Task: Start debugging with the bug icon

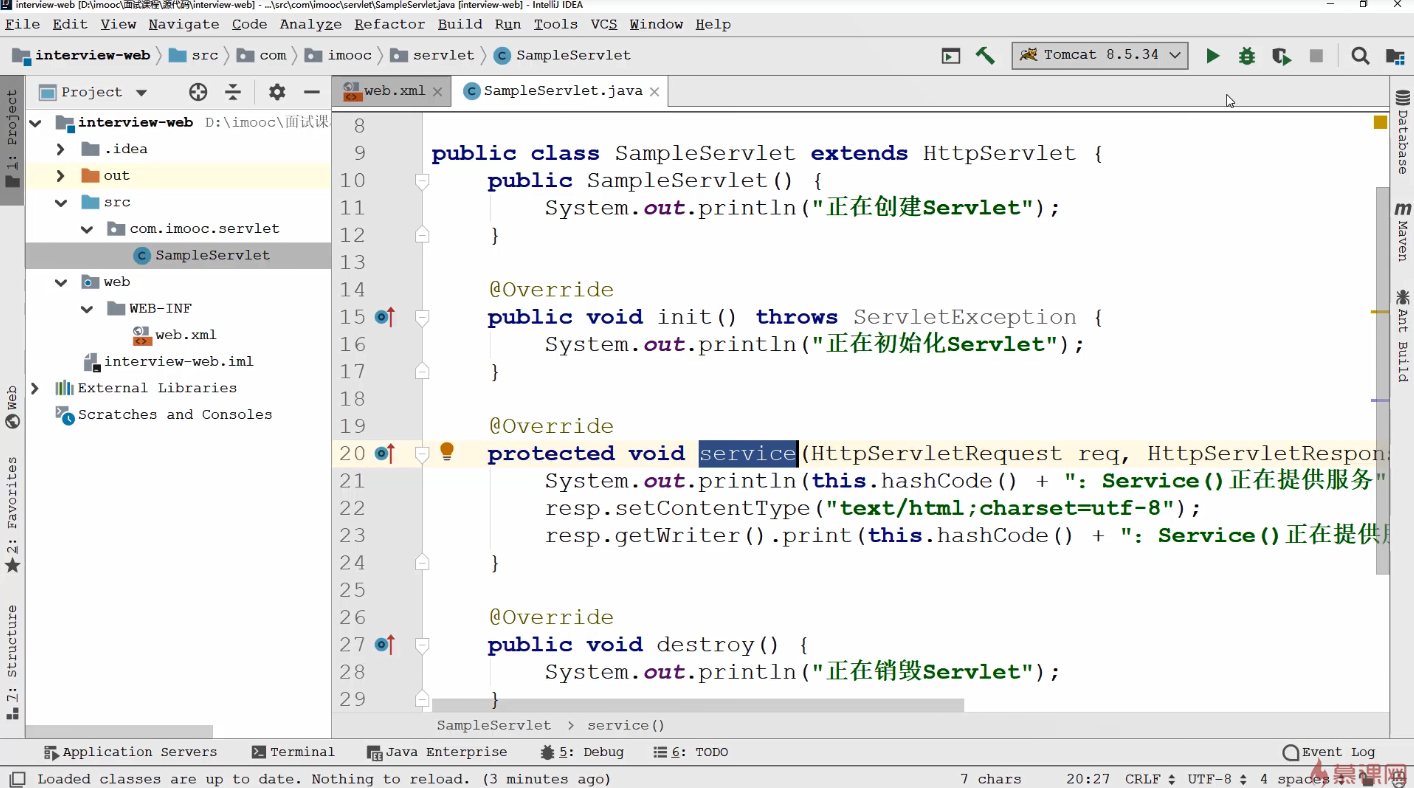Action: 1247,56
